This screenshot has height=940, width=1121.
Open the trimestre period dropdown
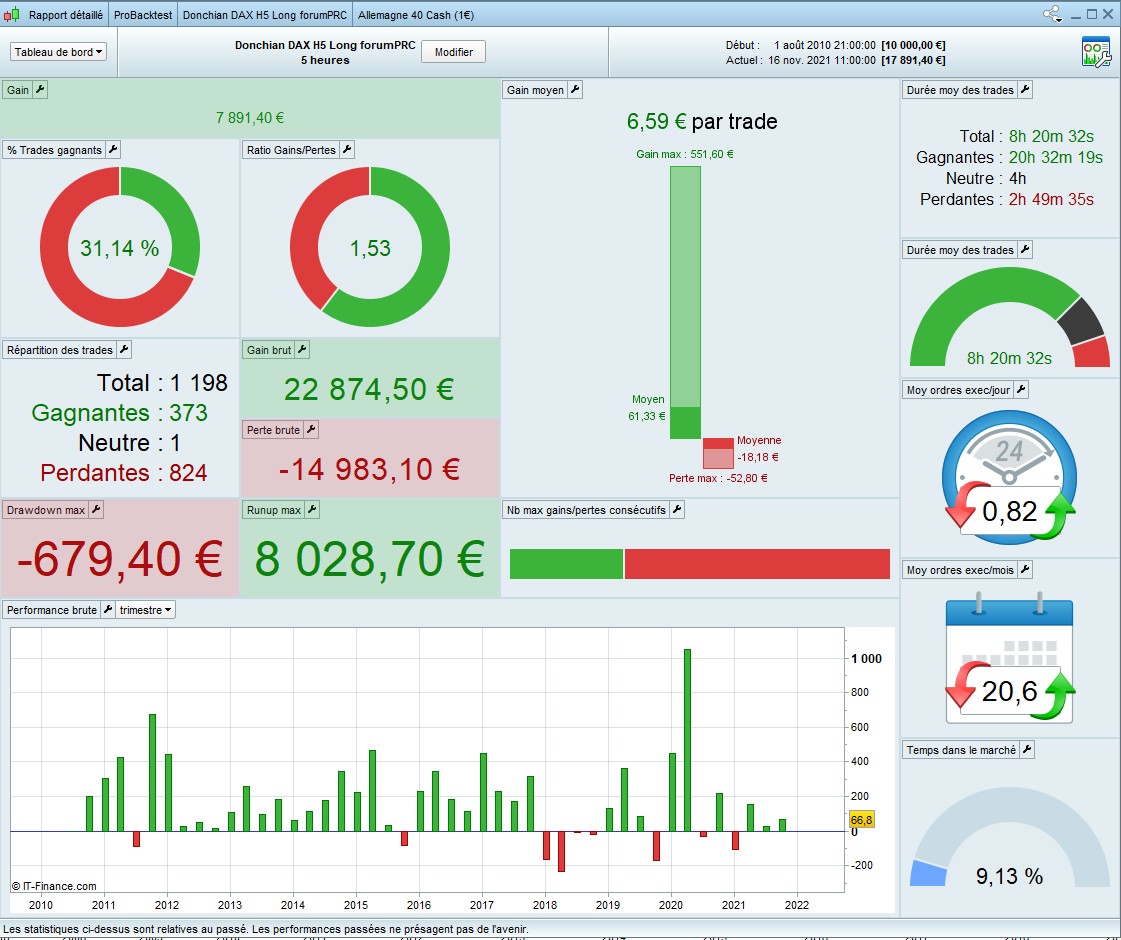[145, 610]
